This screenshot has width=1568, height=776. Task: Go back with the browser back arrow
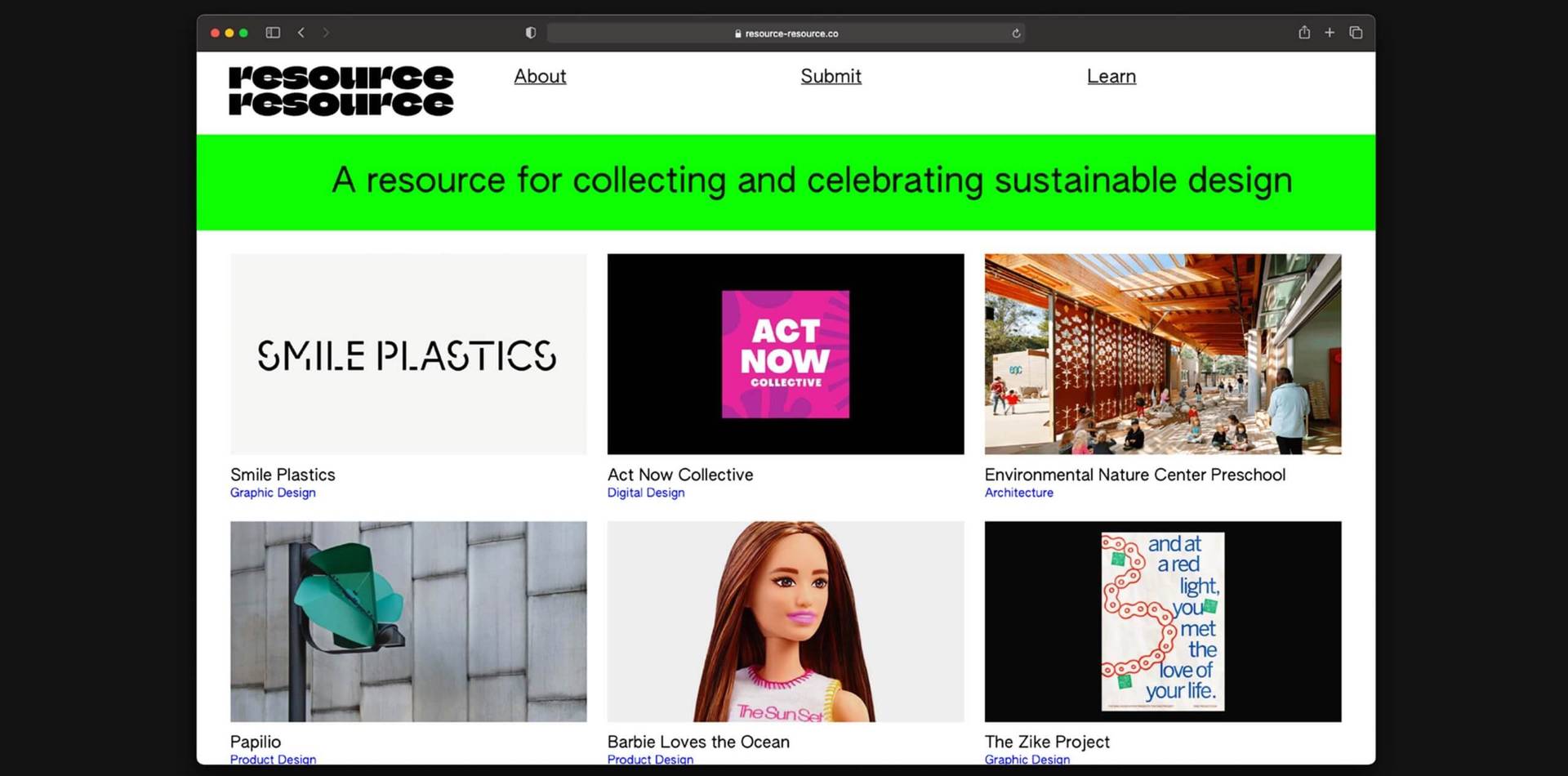tap(301, 33)
